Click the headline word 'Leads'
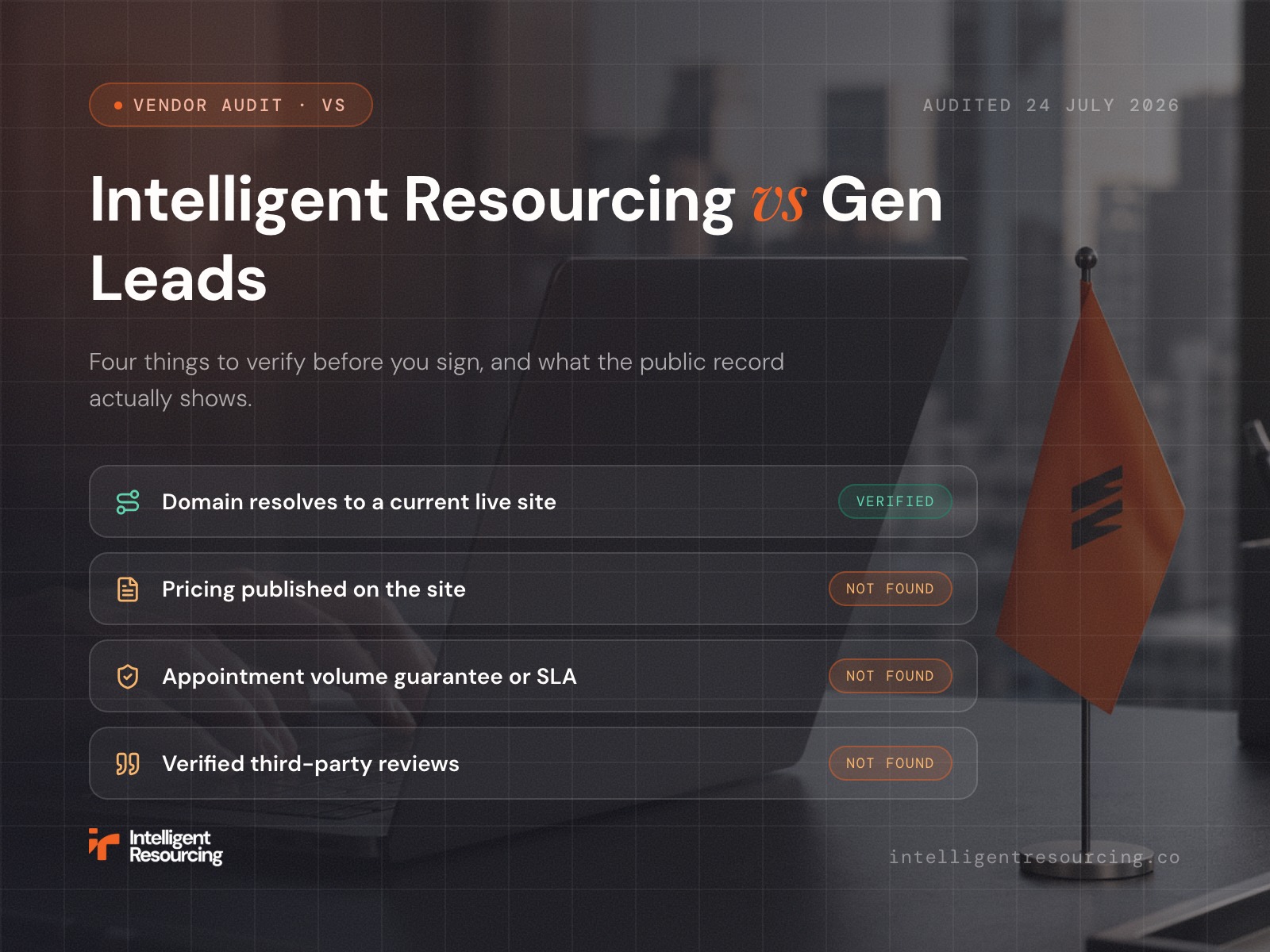The width and height of the screenshot is (1270, 952). (179, 278)
